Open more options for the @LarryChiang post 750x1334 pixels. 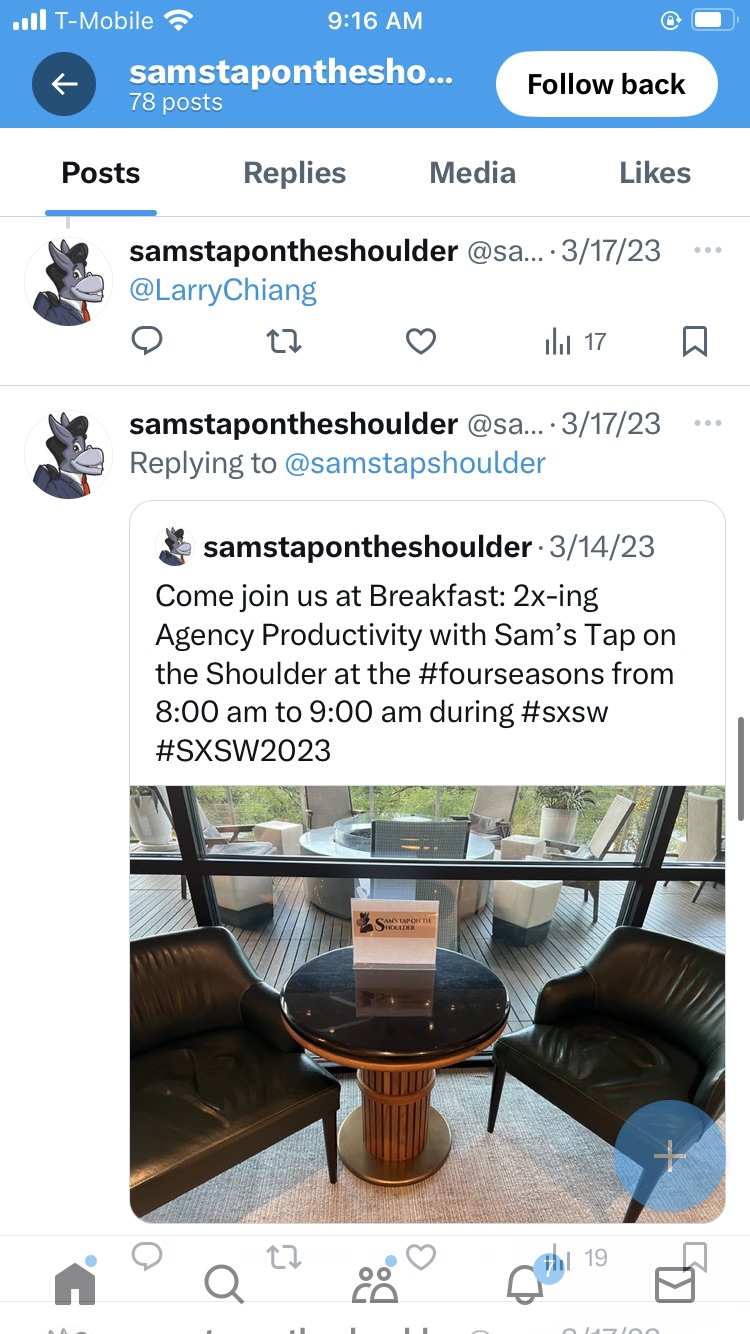click(707, 250)
